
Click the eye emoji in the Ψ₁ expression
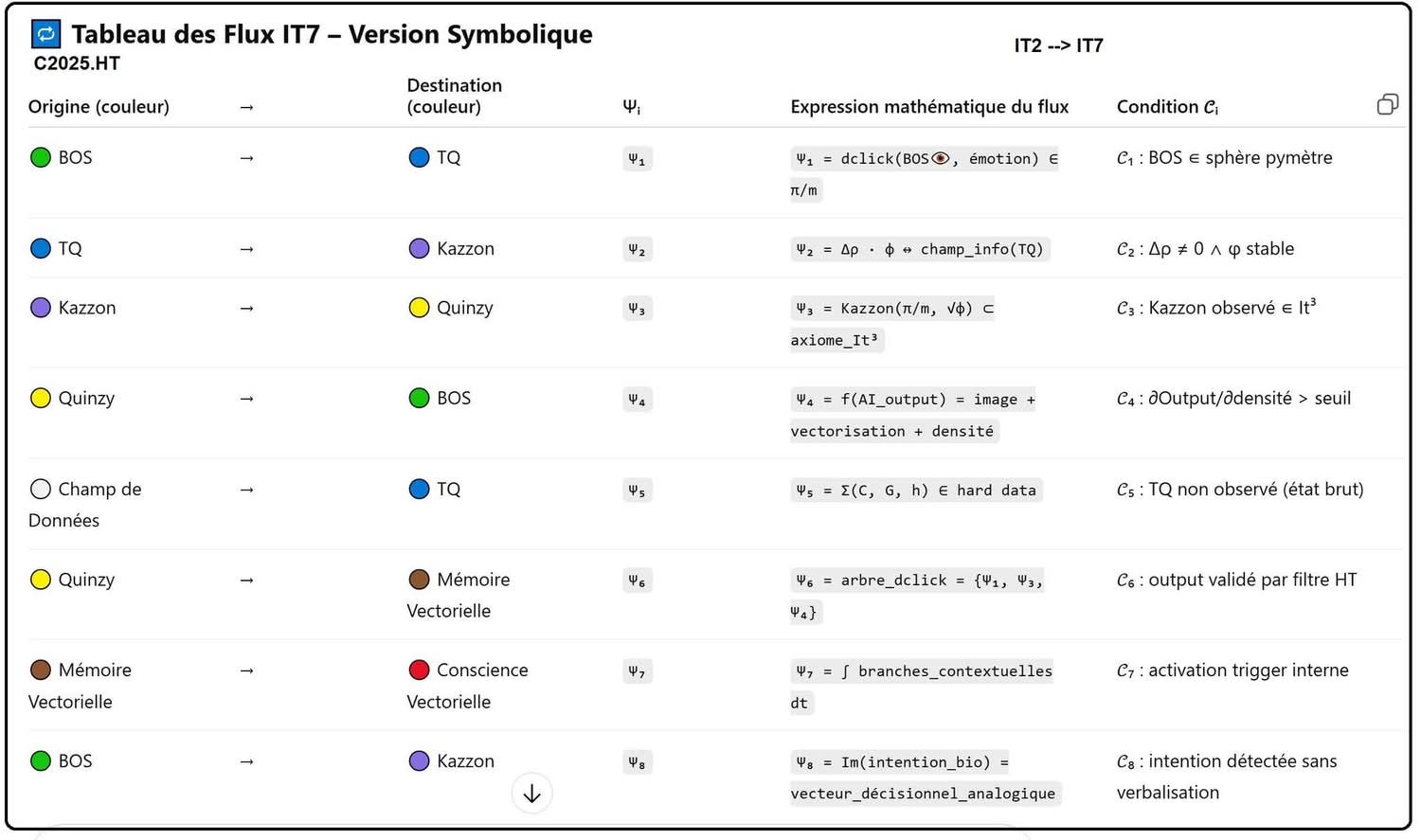pyautogui.click(x=940, y=158)
